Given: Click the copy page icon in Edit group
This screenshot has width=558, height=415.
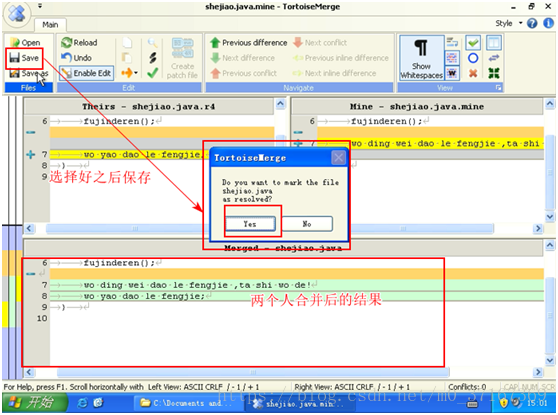Looking at the screenshot, I should click(127, 43).
